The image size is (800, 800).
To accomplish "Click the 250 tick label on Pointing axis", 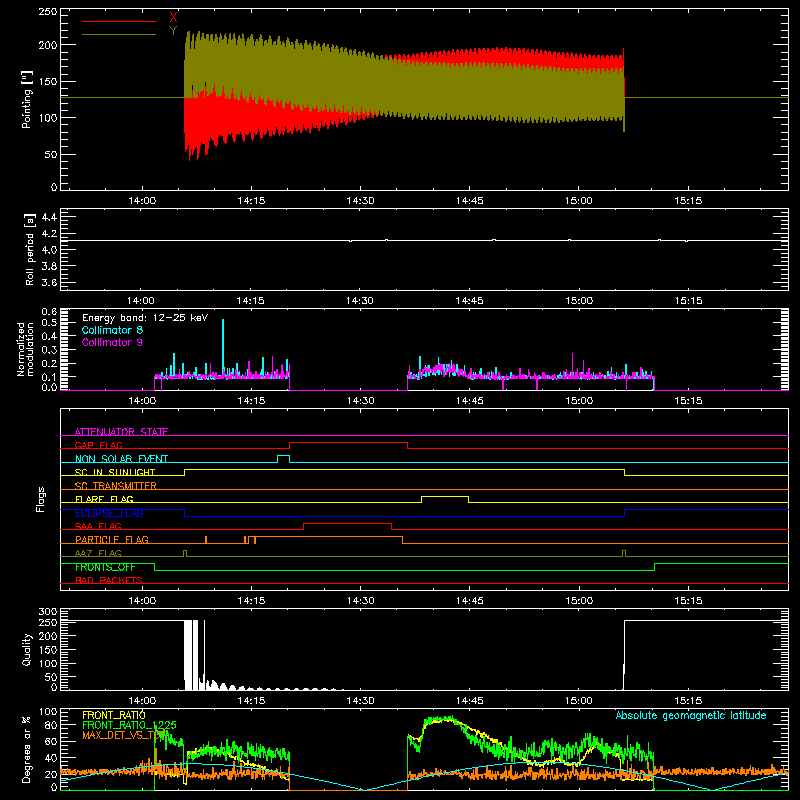I will pos(47,12).
